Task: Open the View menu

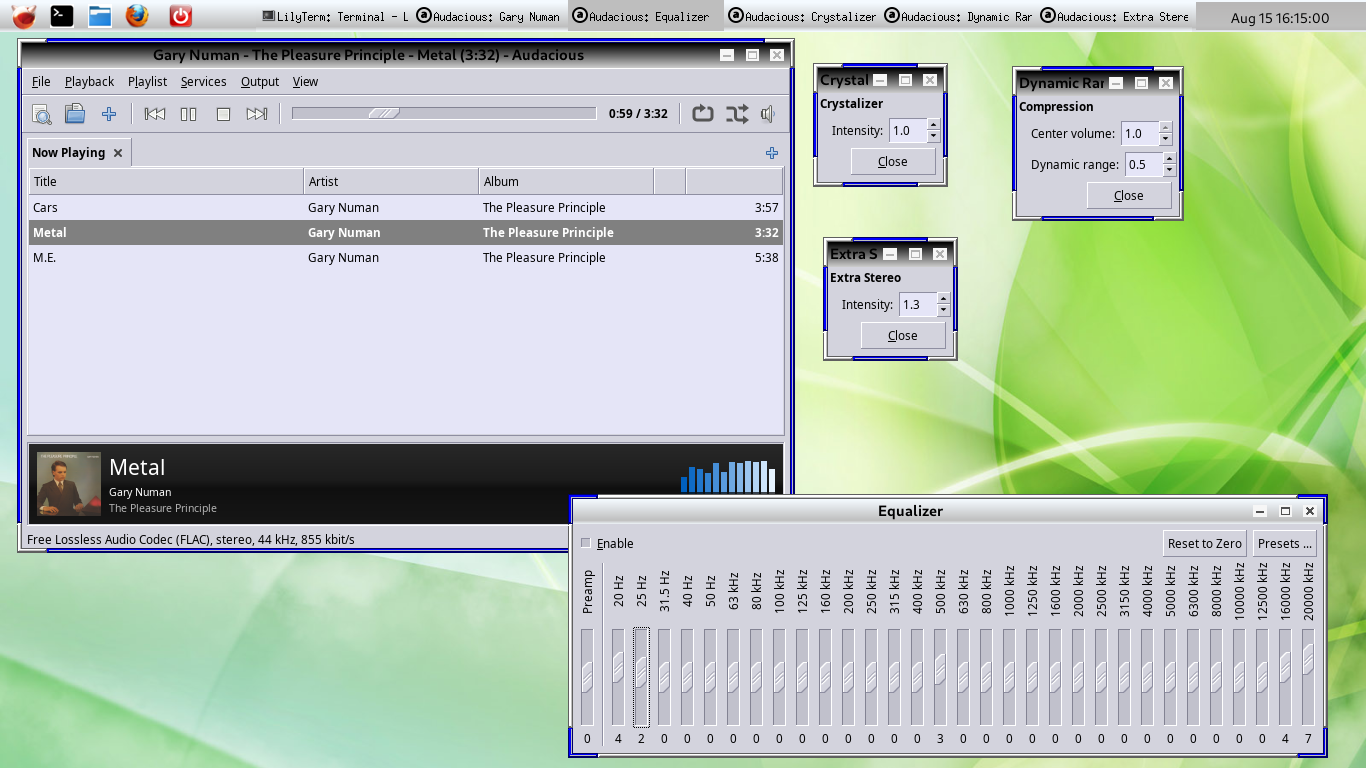Action: 305,82
